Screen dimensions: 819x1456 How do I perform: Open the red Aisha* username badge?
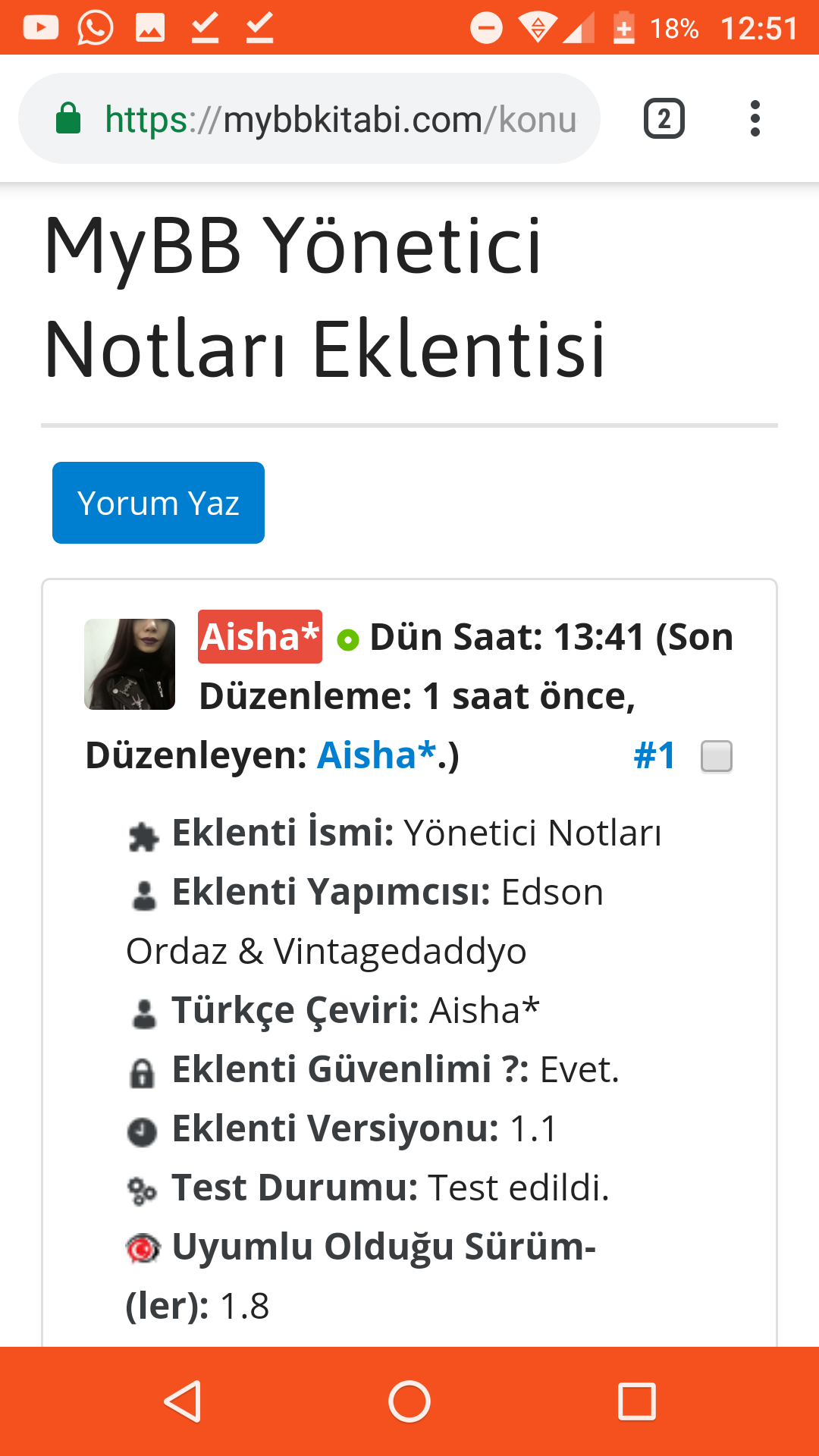click(260, 636)
